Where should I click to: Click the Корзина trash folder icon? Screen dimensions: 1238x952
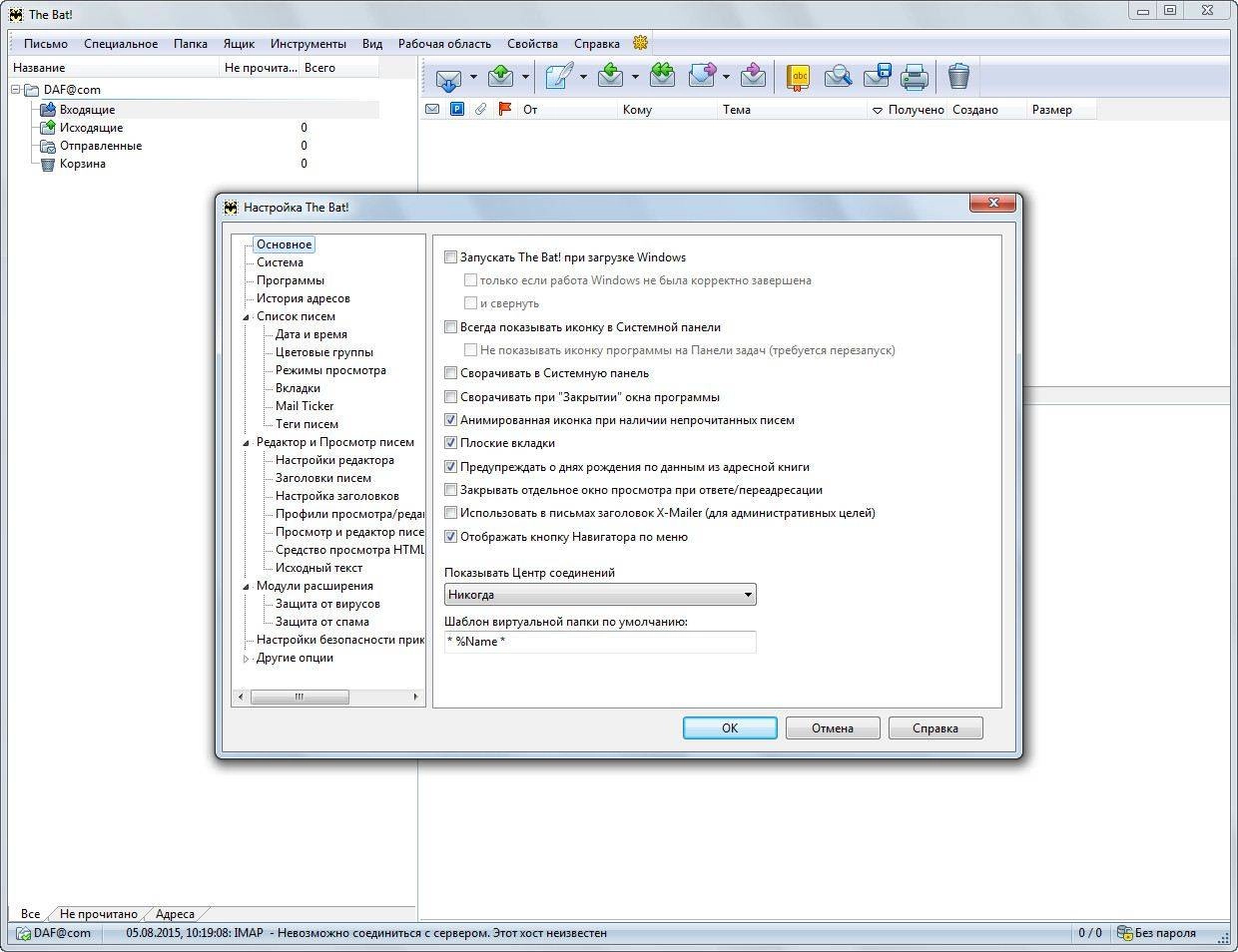point(47,163)
